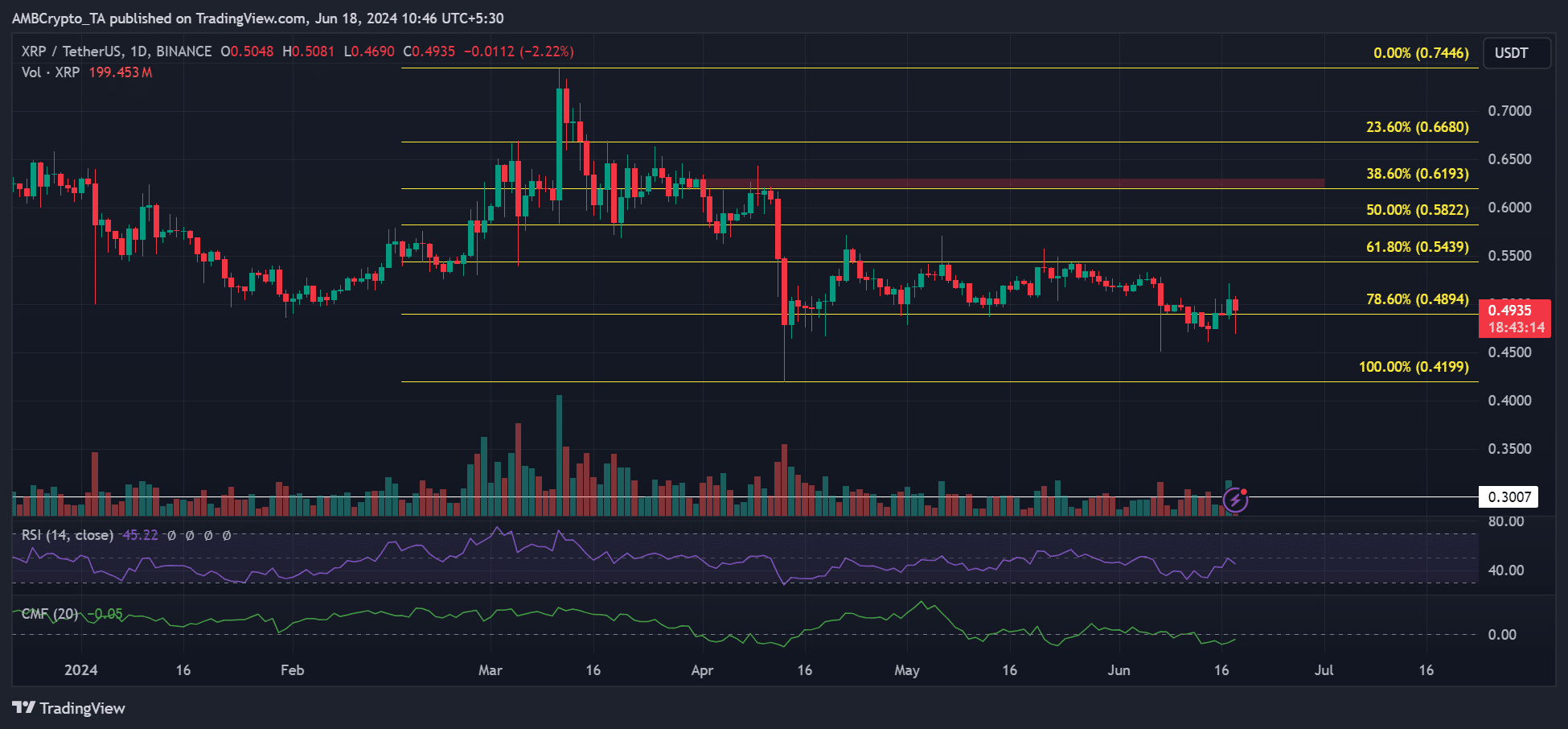Click the open price O0.5048 value
Image resolution: width=1568 pixels, height=729 pixels.
pyautogui.click(x=247, y=51)
